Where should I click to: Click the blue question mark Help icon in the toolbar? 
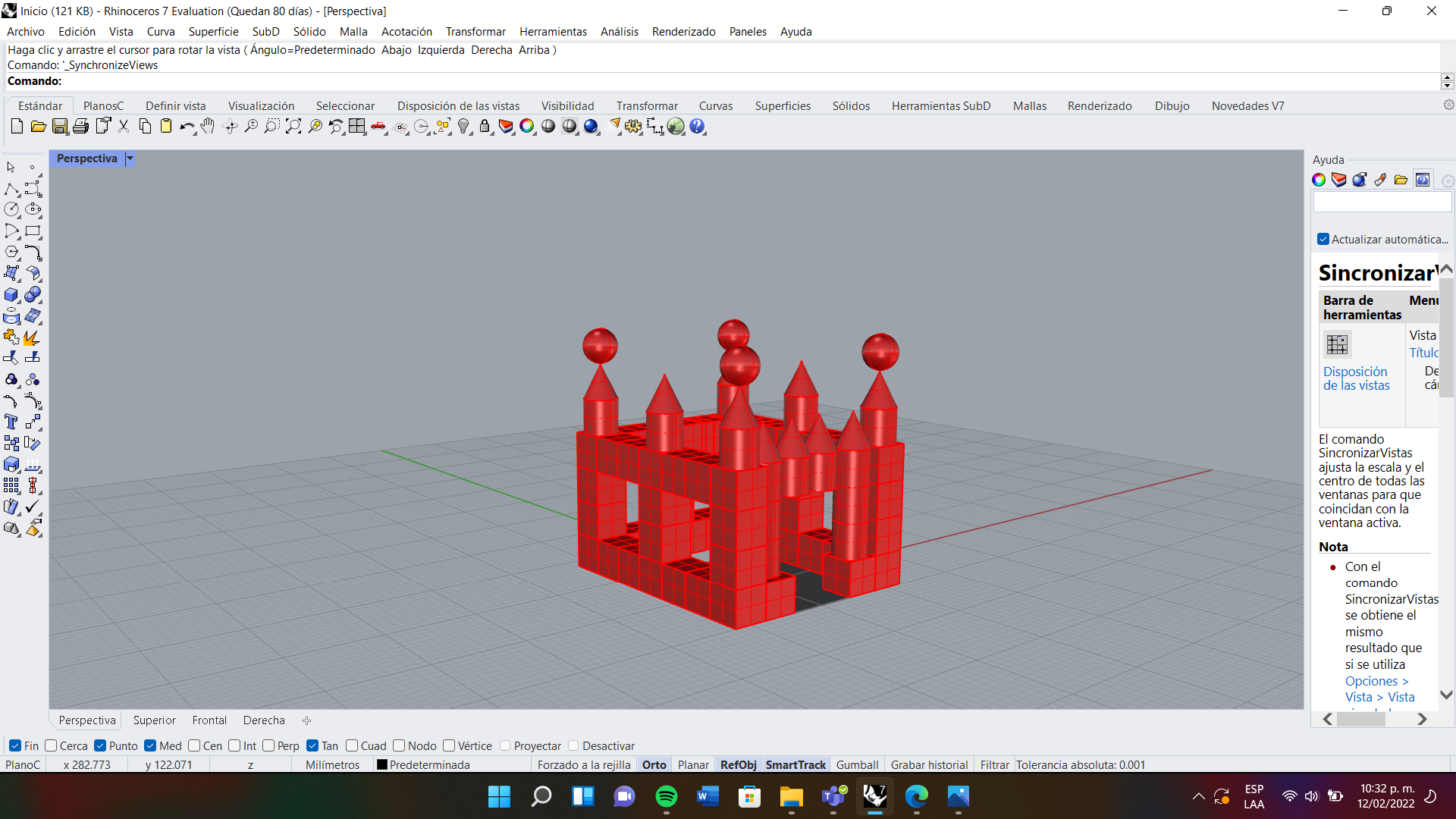click(698, 127)
